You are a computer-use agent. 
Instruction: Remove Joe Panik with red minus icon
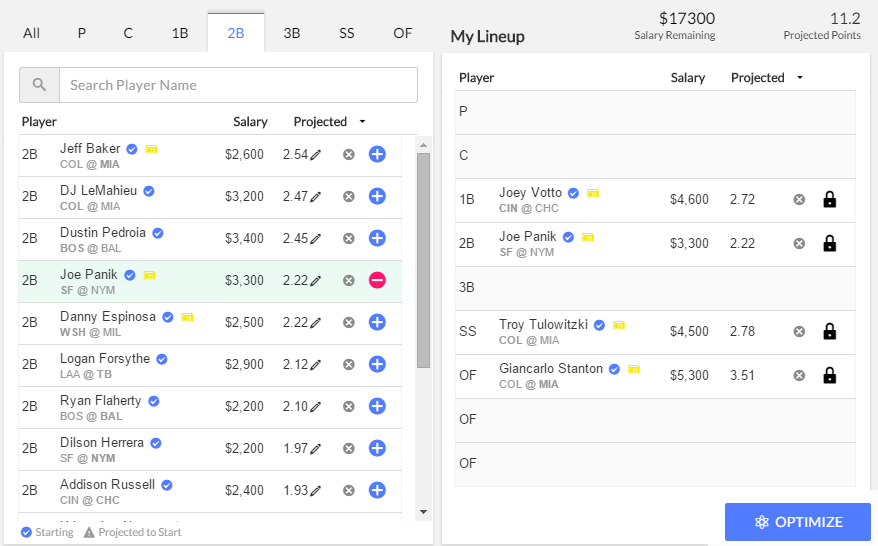tap(377, 280)
